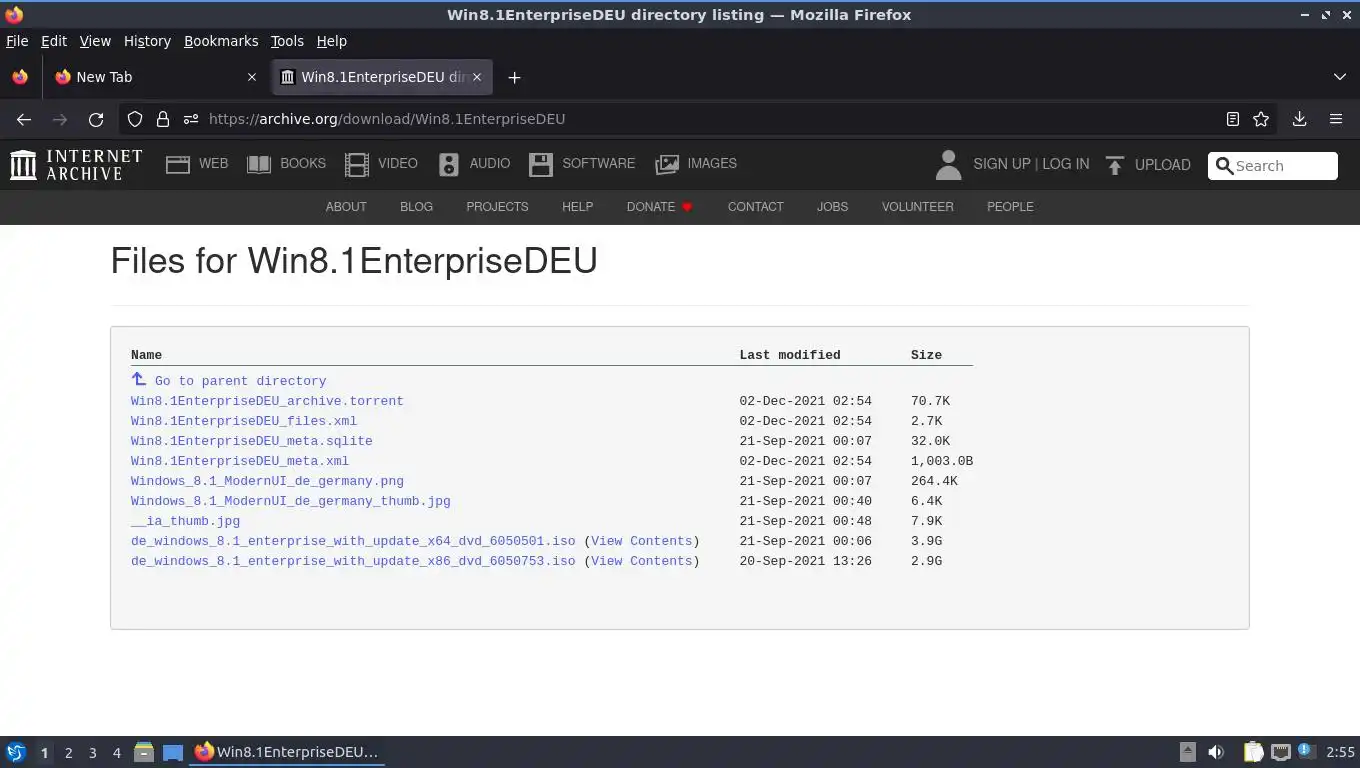This screenshot has width=1360, height=768.
Task: Expand the list all tabs chevron
Action: click(x=1340, y=77)
